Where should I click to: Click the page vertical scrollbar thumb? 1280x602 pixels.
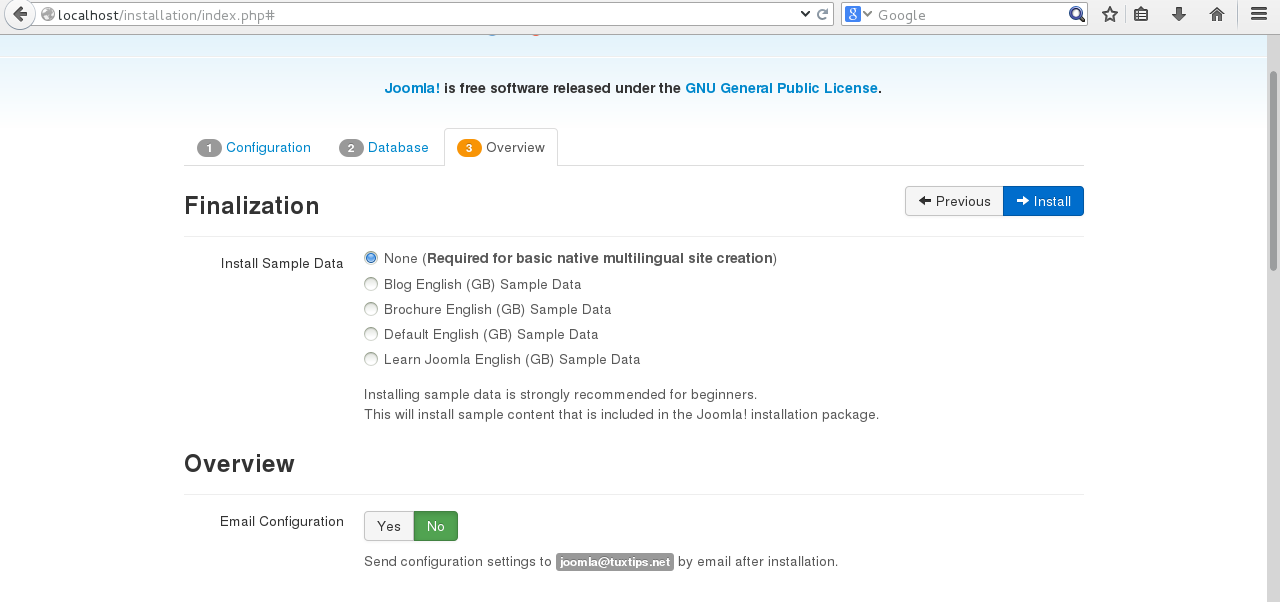pos(1273,170)
